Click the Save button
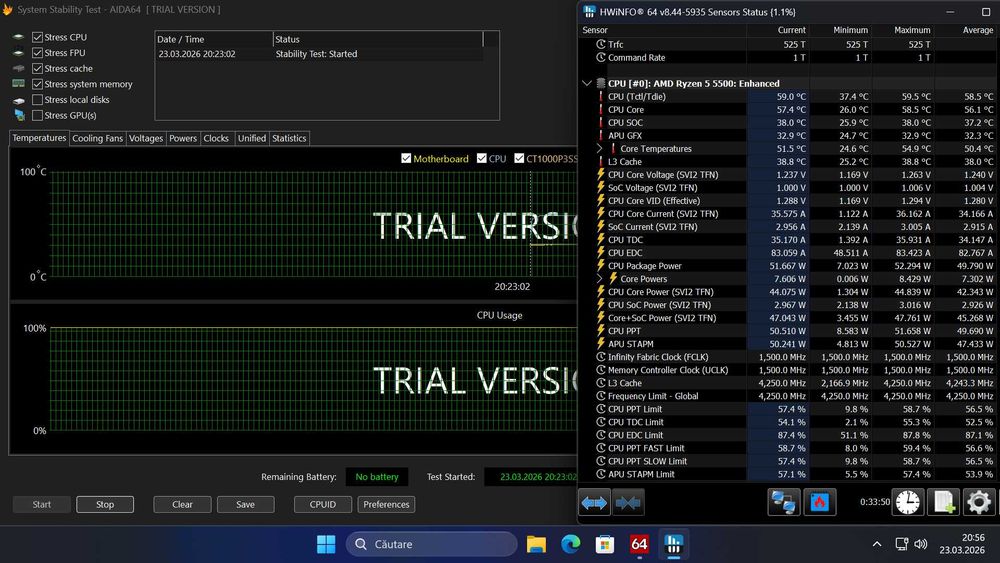Image resolution: width=1000 pixels, height=563 pixels. pyautogui.click(x=246, y=504)
